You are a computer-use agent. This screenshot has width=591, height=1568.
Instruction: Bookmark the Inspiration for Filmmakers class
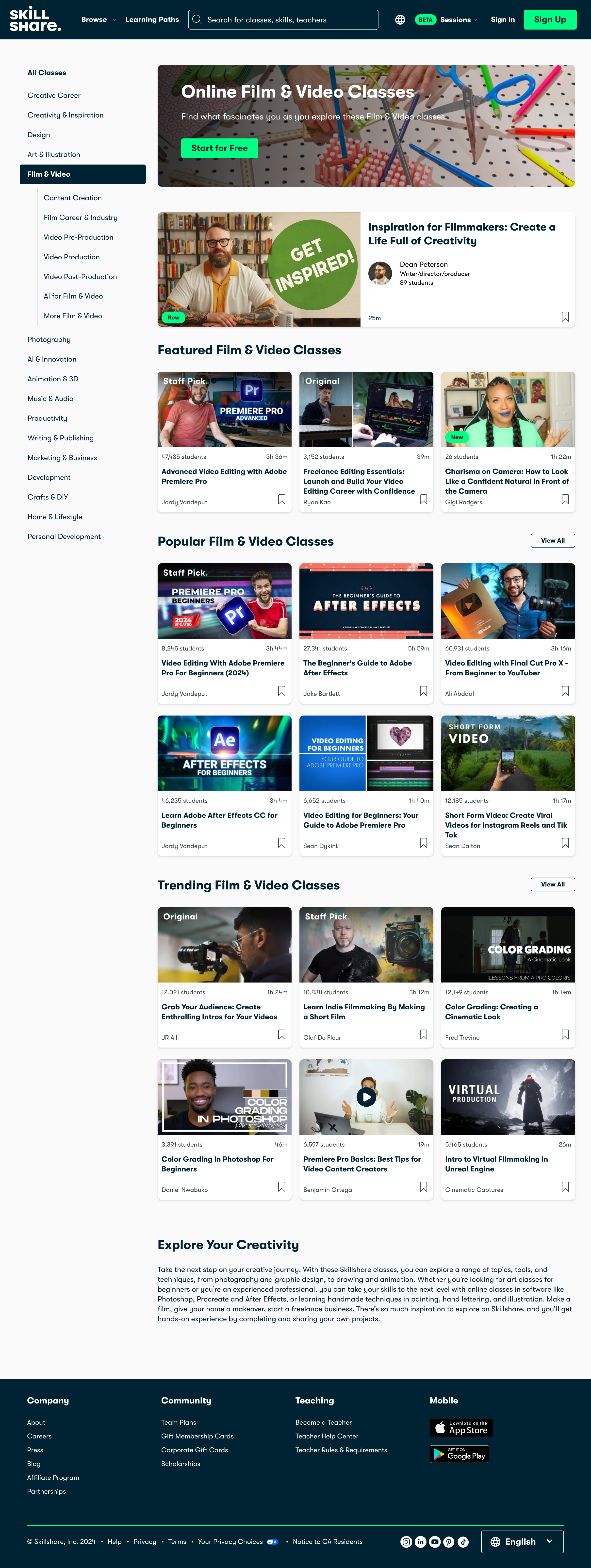pos(564,316)
